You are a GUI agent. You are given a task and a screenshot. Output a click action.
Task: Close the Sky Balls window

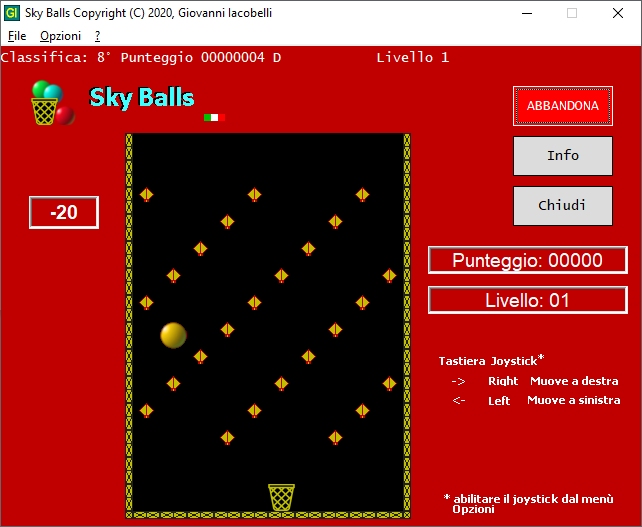[618, 13]
